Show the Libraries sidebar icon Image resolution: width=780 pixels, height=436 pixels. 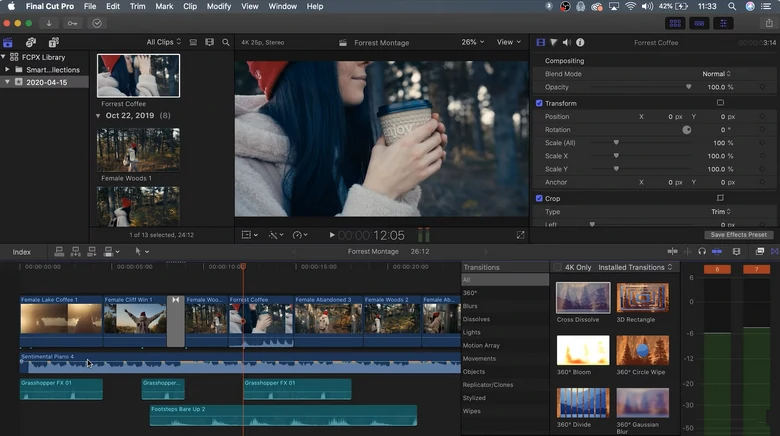tap(8, 42)
